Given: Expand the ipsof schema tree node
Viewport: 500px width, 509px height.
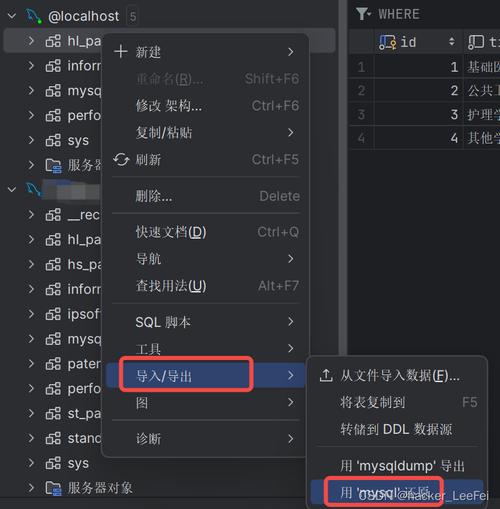Looking at the screenshot, I should (31, 314).
